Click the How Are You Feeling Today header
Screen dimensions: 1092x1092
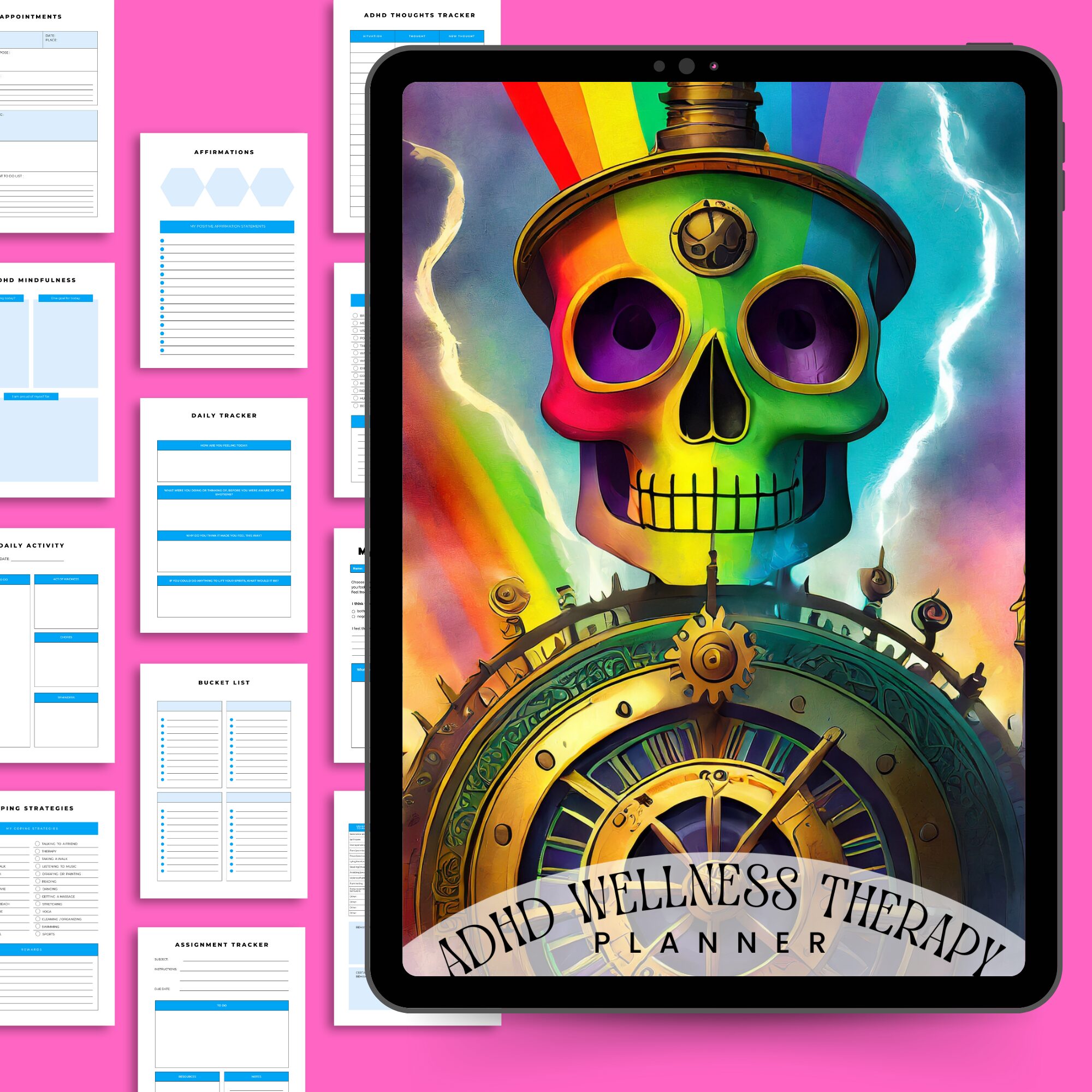click(x=224, y=446)
